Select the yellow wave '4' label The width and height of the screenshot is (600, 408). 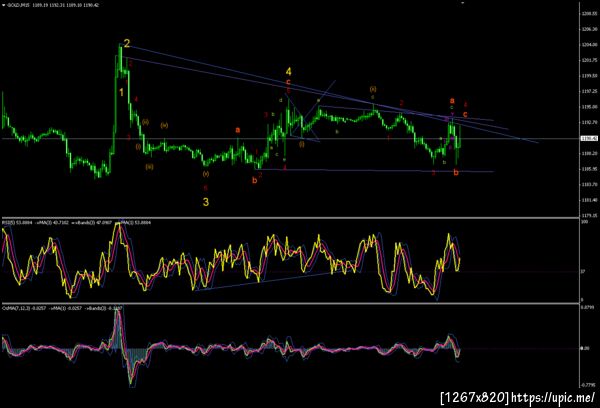tap(289, 72)
